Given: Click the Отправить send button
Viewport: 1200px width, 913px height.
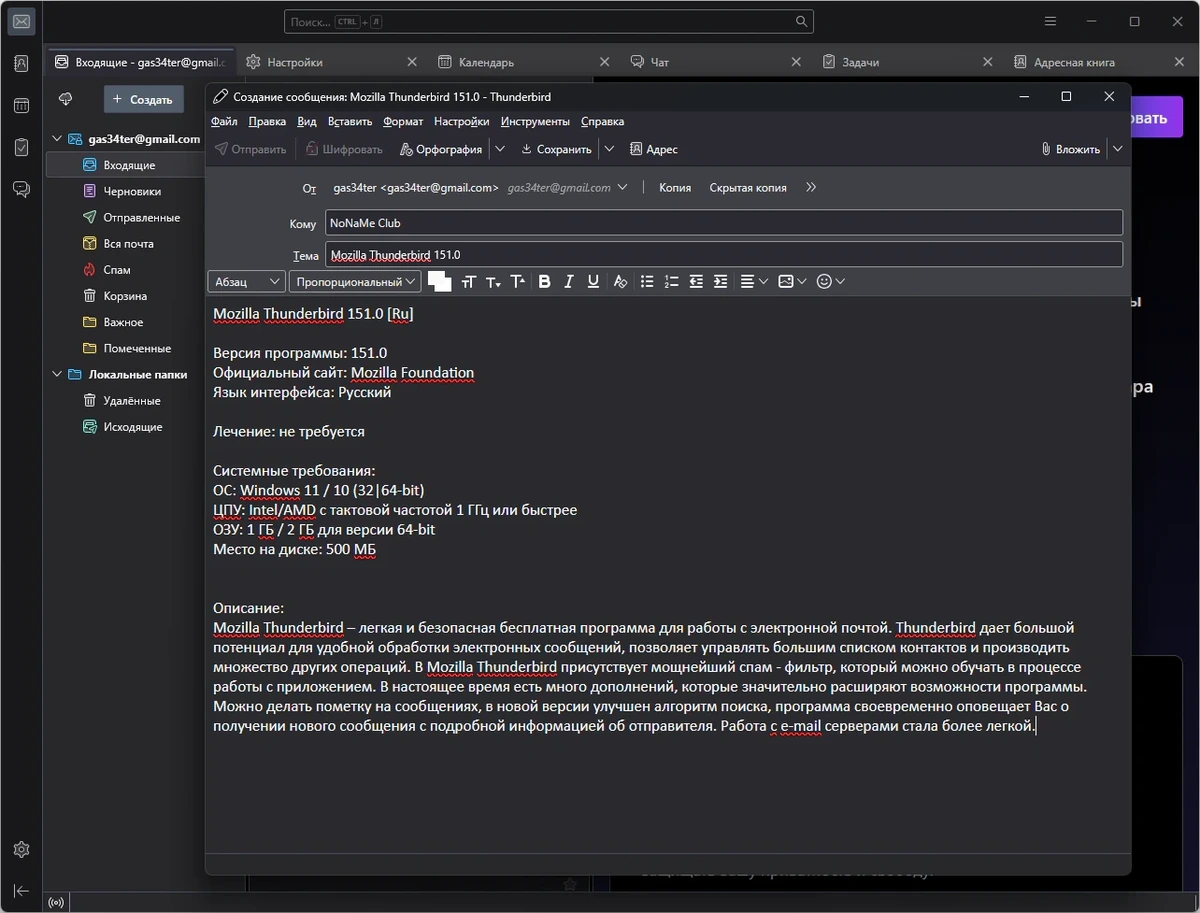Looking at the screenshot, I should [x=250, y=149].
